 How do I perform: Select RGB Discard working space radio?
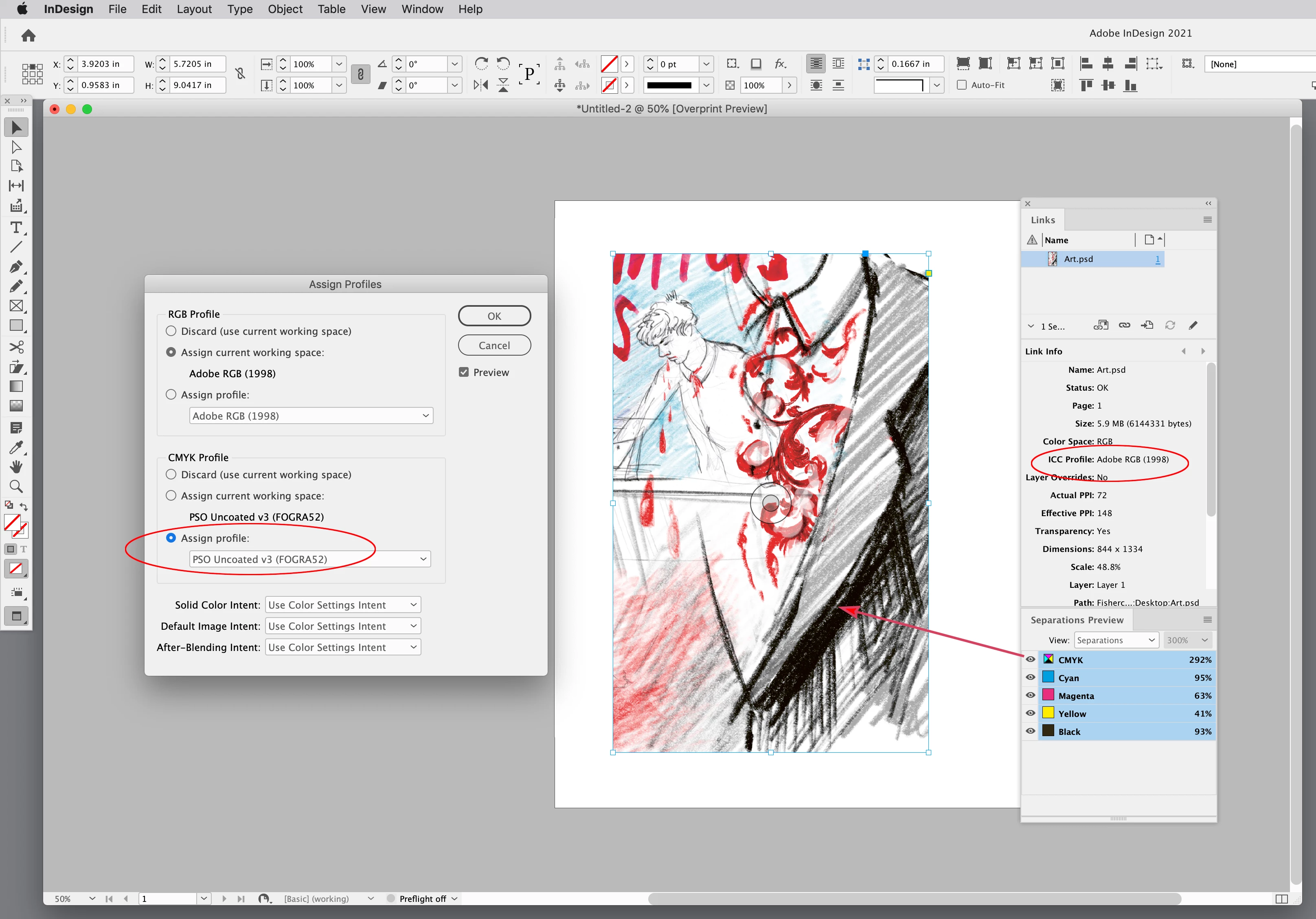tap(171, 331)
